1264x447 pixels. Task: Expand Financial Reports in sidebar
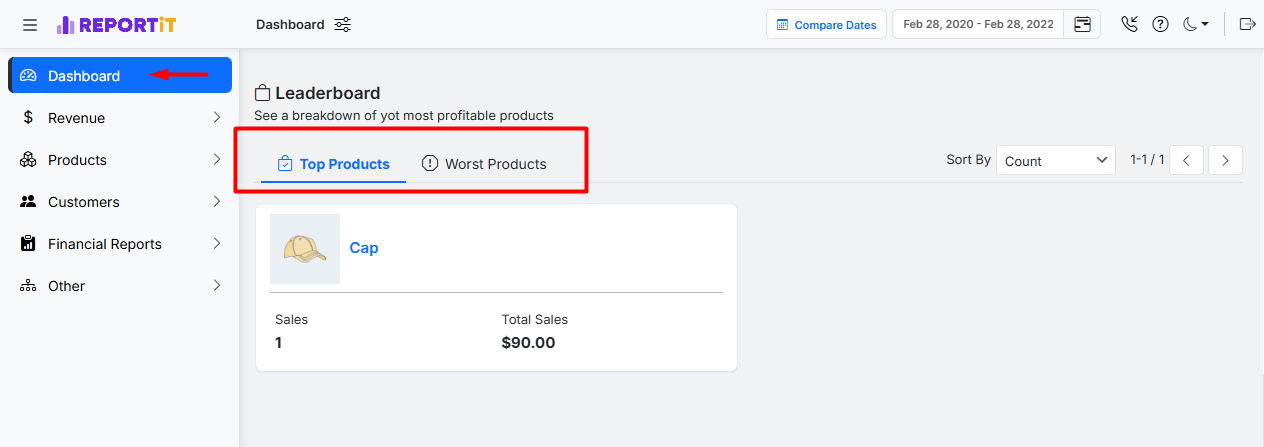[120, 244]
